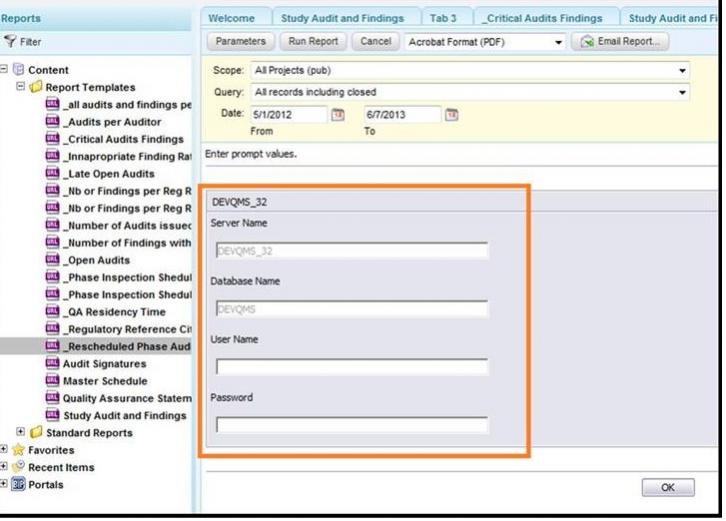Click the _Number of Audits issued report icon
This screenshot has height=521, width=726.
point(52,225)
